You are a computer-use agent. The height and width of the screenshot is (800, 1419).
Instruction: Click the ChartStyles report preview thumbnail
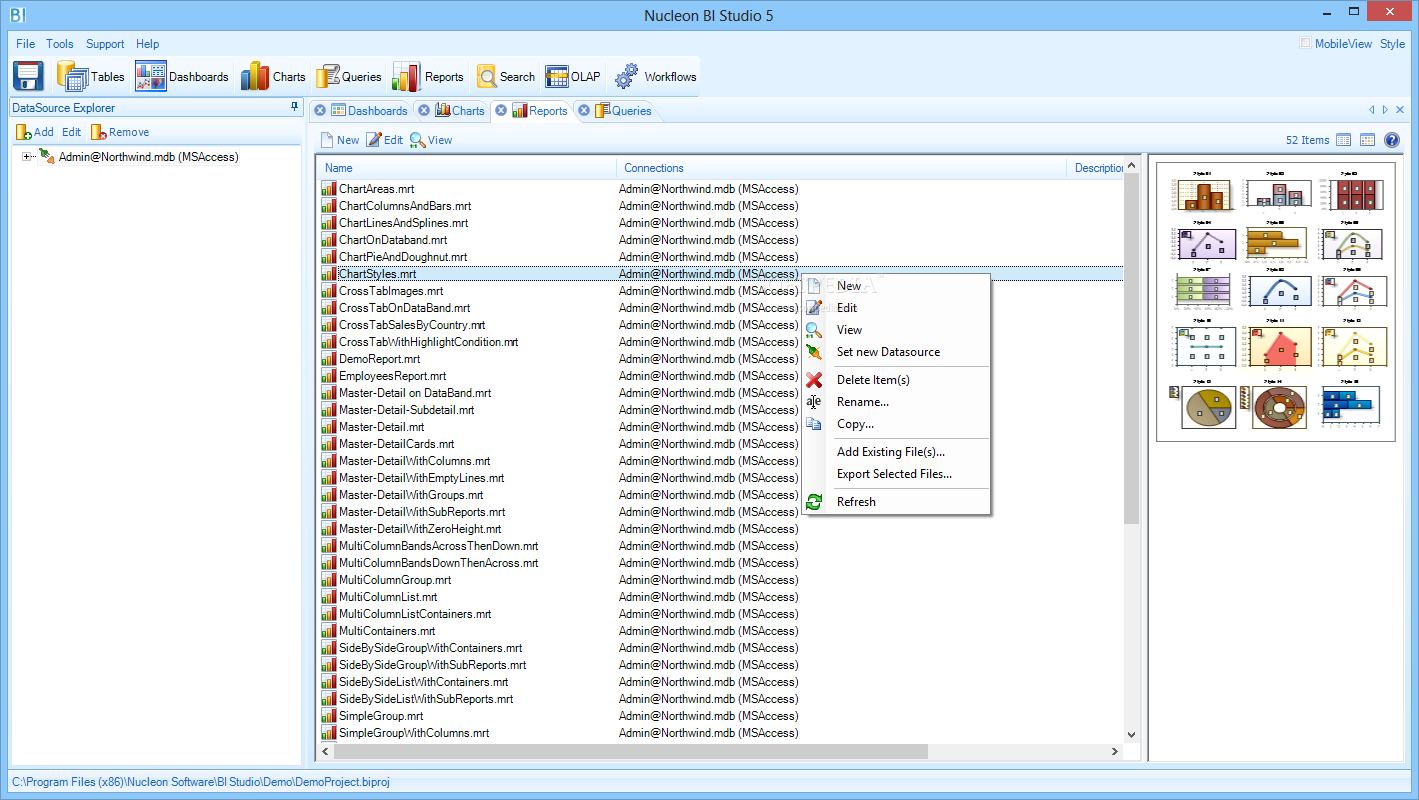(x=1276, y=301)
